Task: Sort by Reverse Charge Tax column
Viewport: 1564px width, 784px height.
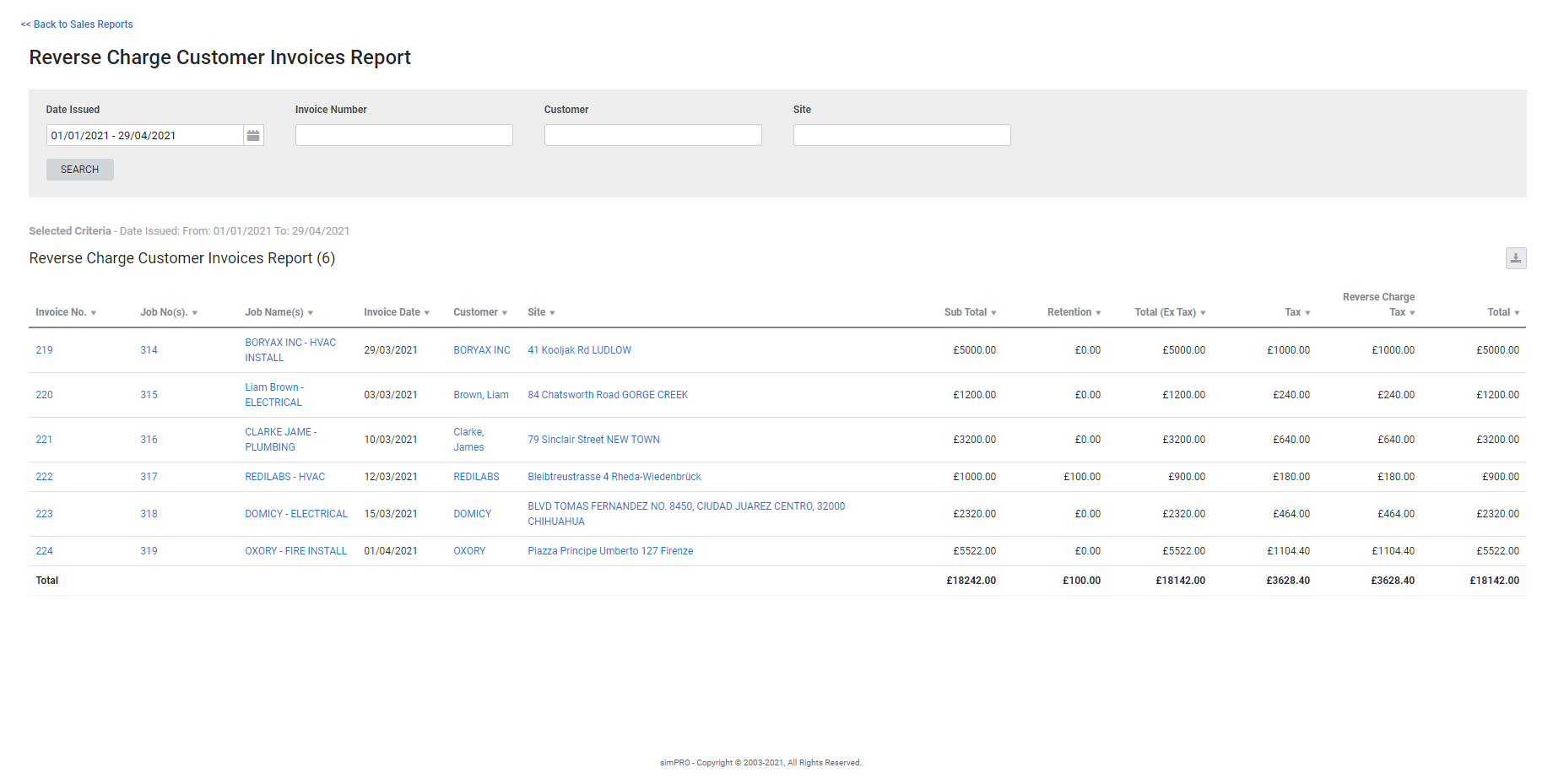Action: (x=1379, y=305)
